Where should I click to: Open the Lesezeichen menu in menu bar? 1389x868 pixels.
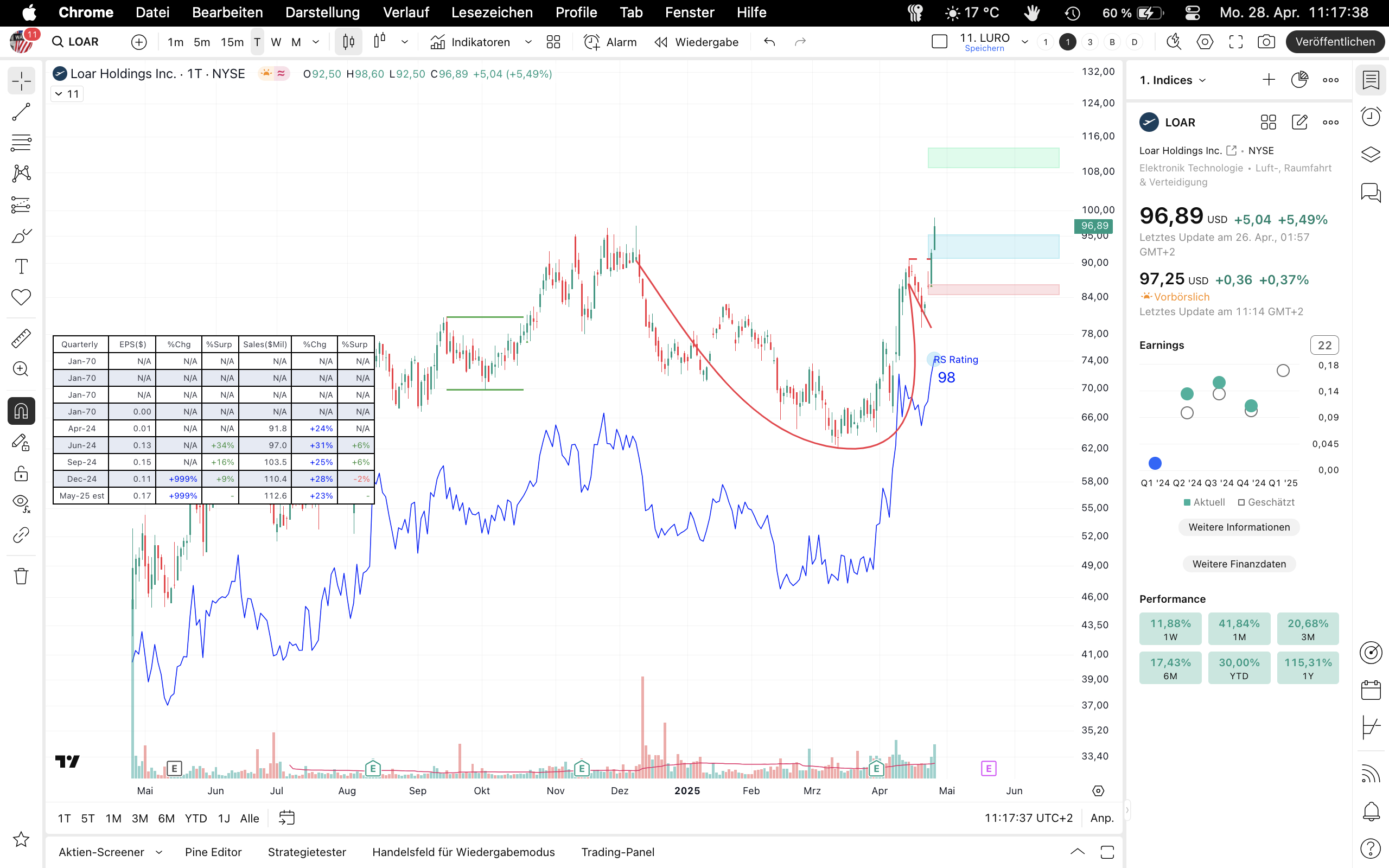pyautogui.click(x=492, y=12)
